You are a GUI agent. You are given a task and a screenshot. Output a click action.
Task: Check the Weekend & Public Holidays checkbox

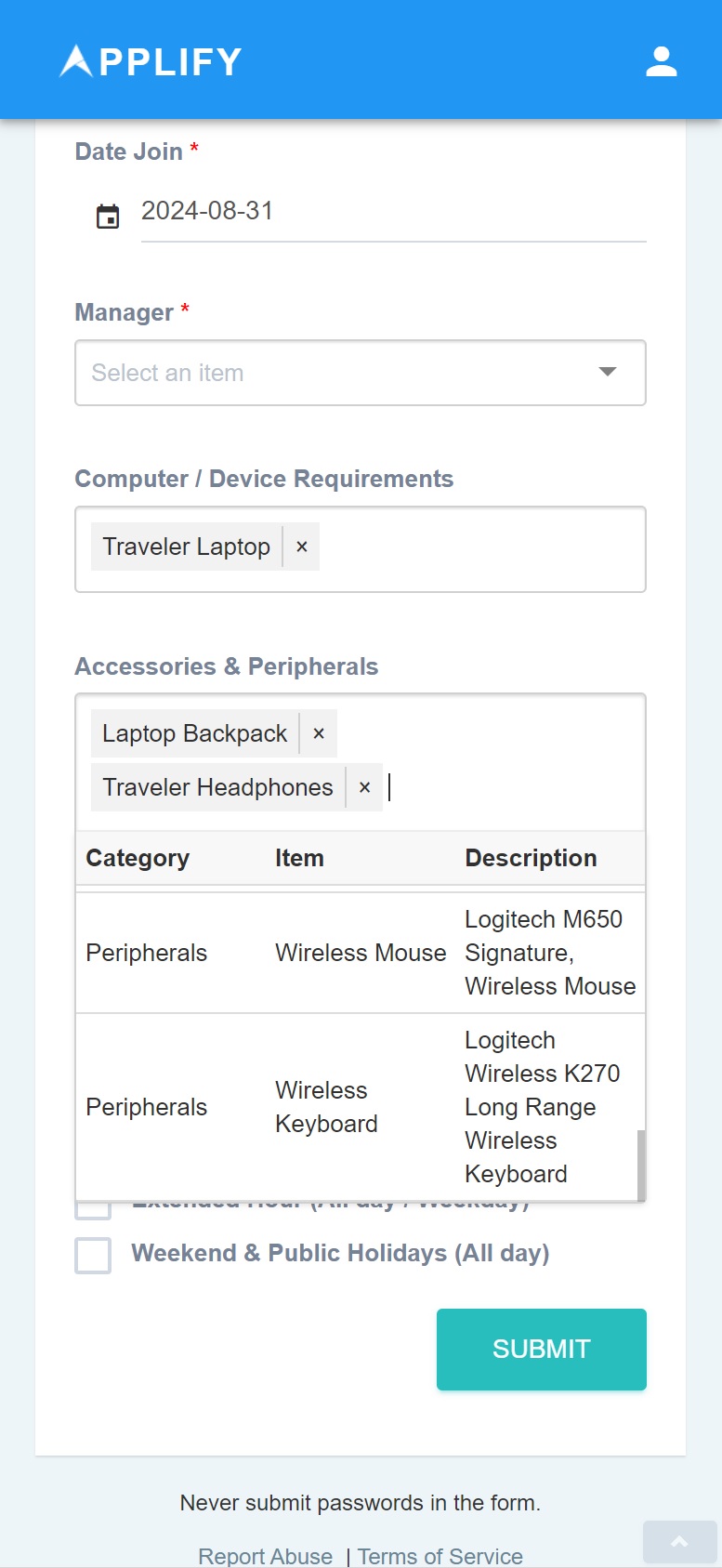[93, 1255]
